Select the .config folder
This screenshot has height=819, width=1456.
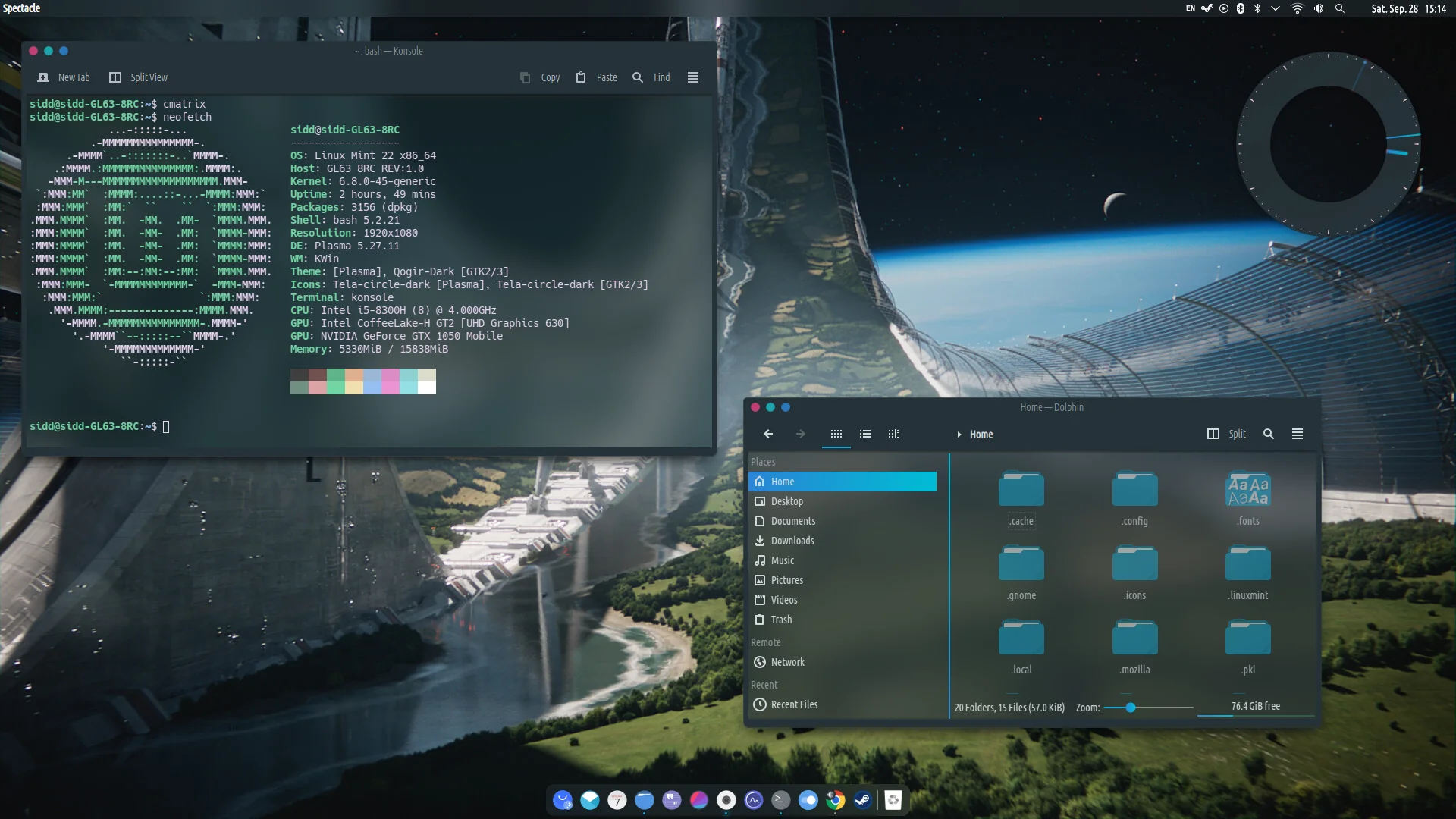click(x=1134, y=498)
